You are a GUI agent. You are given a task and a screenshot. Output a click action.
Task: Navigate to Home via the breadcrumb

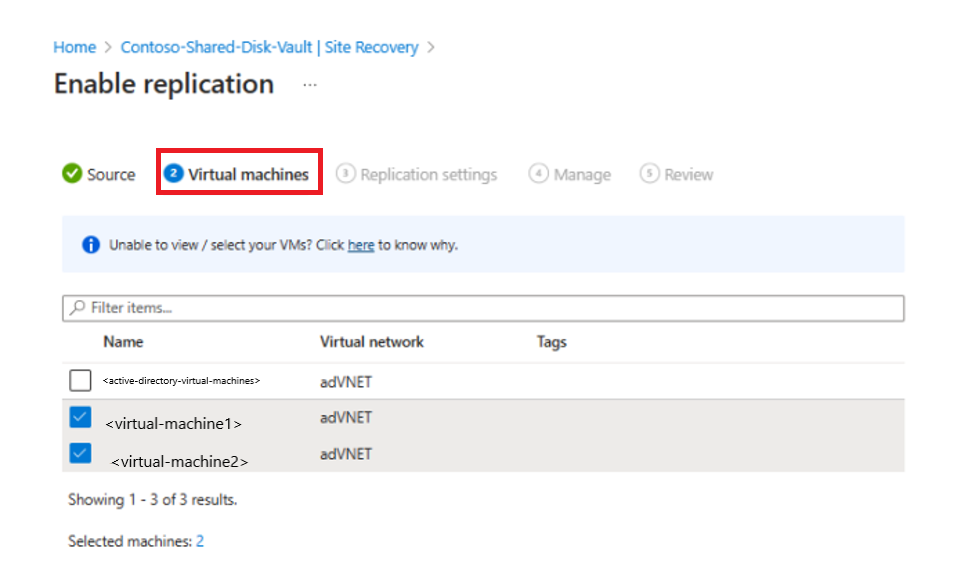pos(74,47)
